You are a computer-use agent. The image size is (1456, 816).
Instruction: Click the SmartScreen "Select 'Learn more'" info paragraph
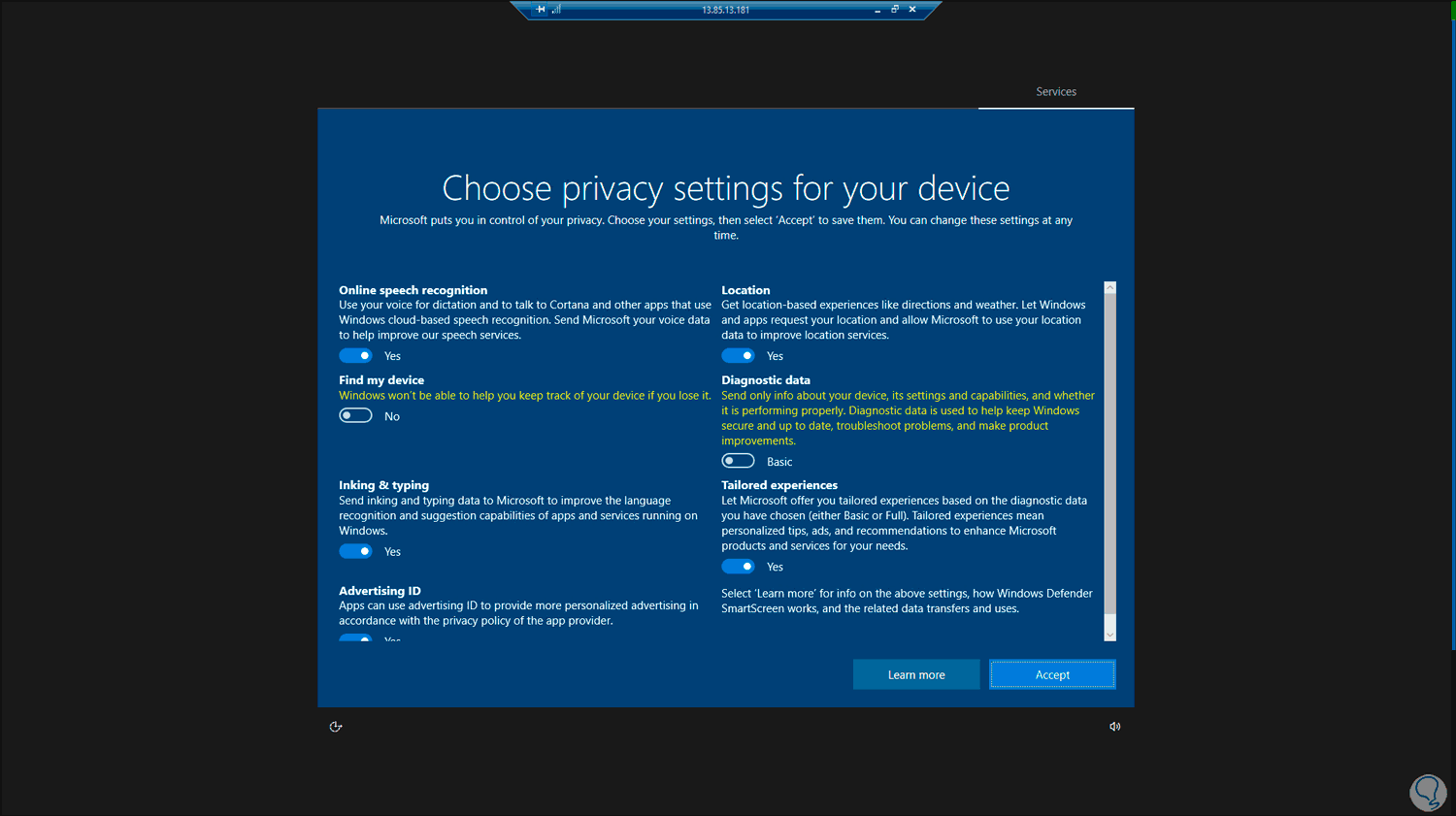tap(907, 602)
